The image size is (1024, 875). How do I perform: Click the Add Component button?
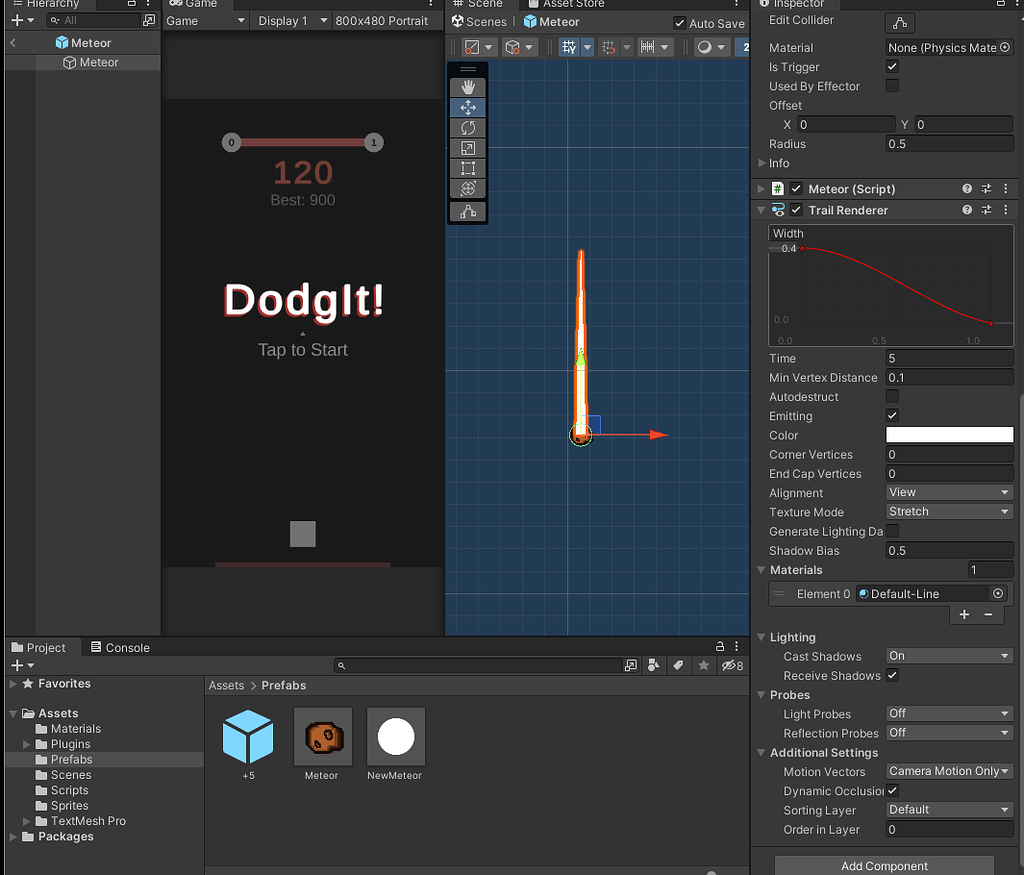[x=883, y=866]
